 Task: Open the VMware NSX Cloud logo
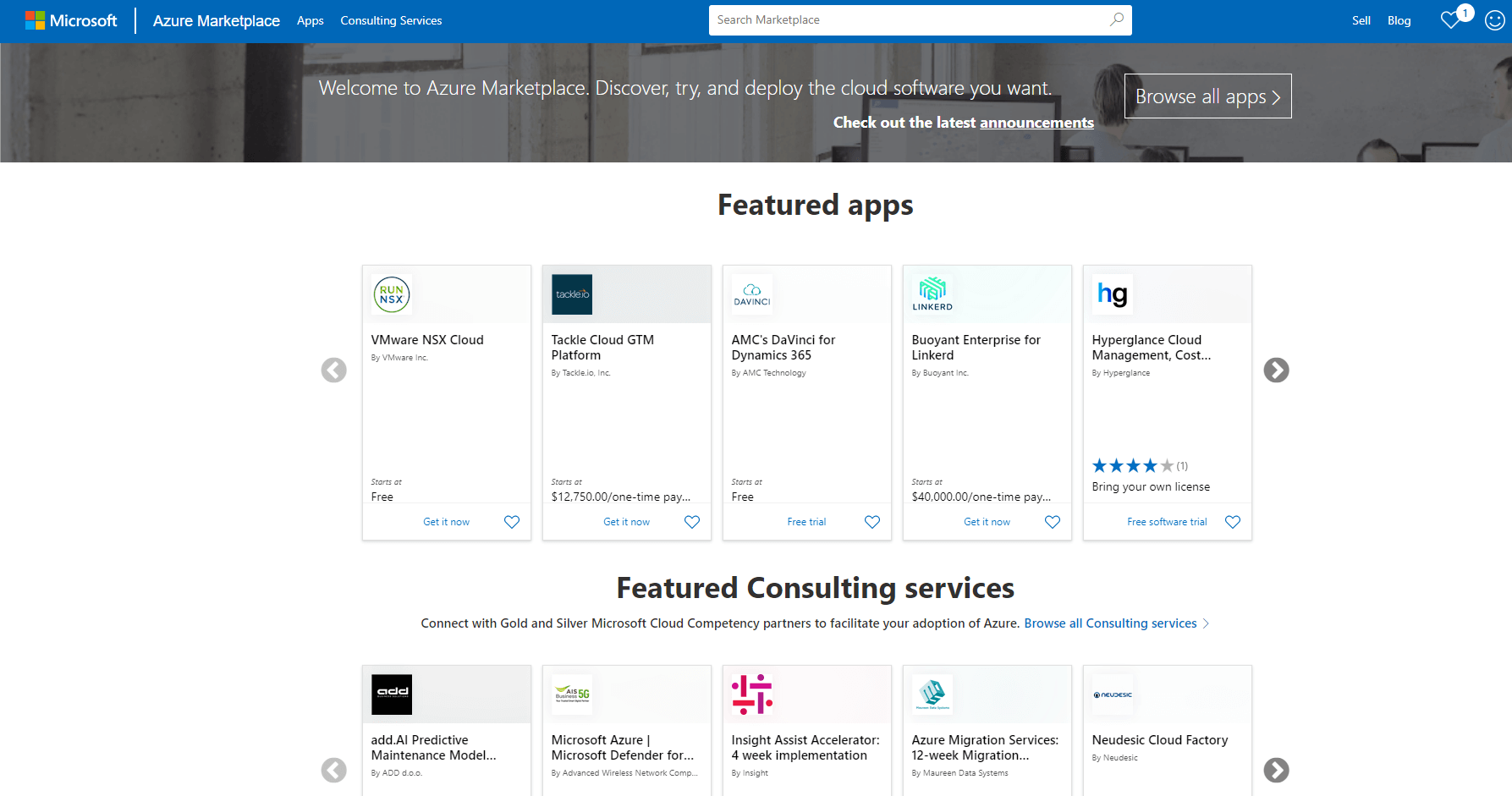coord(392,294)
